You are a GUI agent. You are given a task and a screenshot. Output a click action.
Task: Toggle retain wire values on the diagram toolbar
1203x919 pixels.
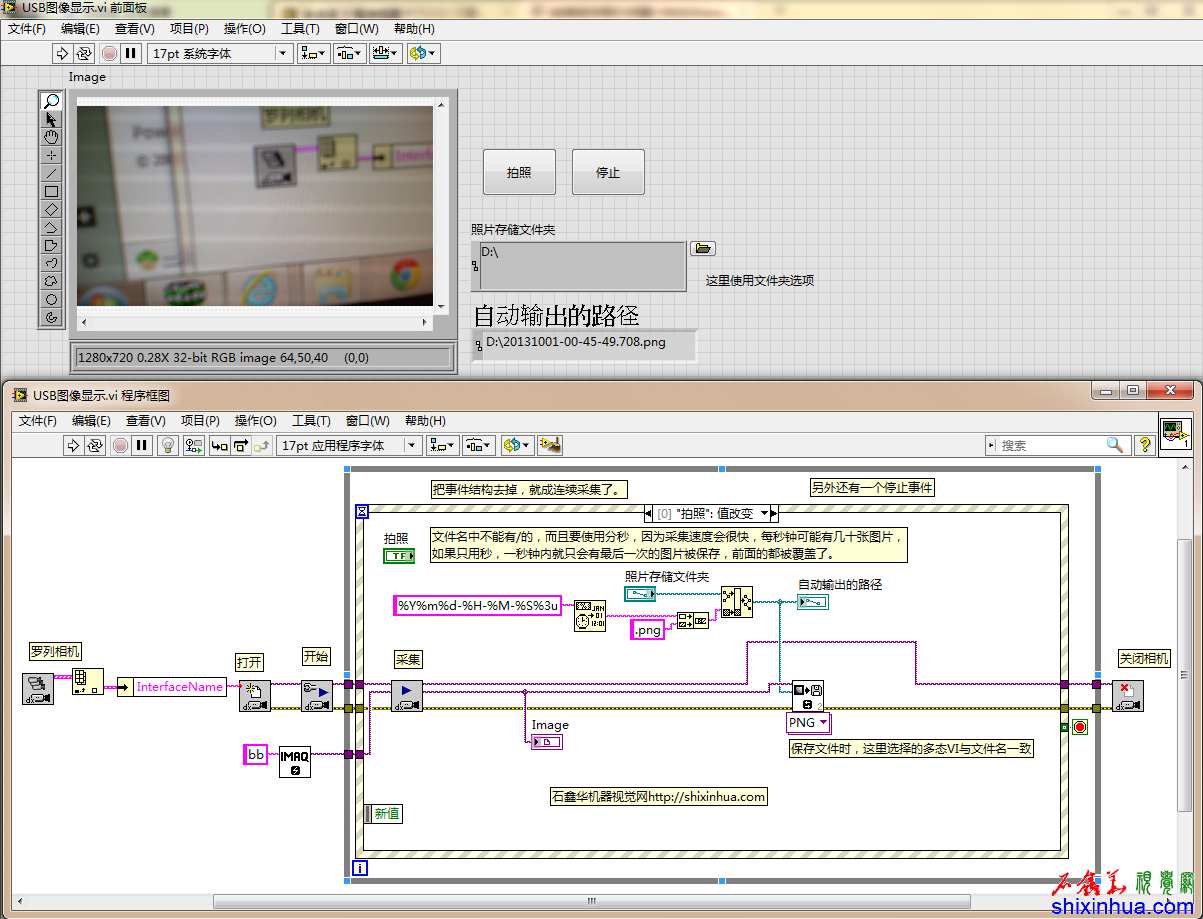(193, 445)
